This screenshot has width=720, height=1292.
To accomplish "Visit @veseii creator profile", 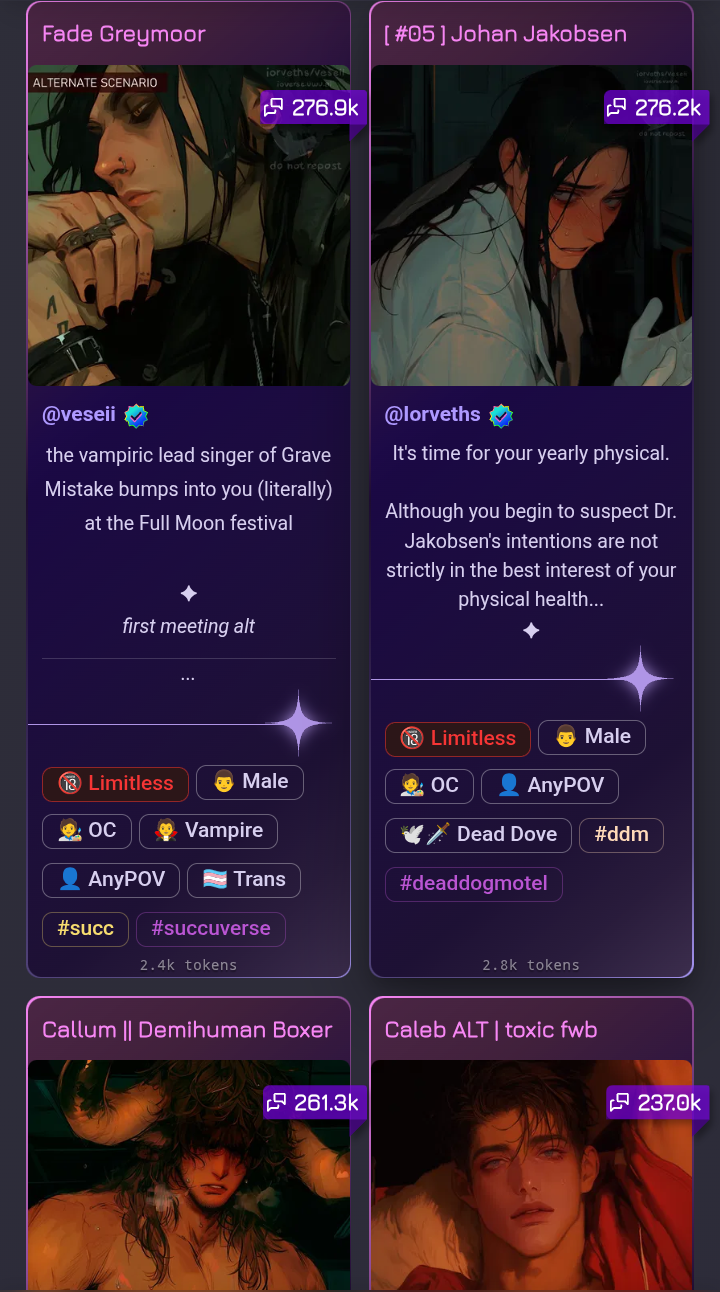I will pos(79,415).
